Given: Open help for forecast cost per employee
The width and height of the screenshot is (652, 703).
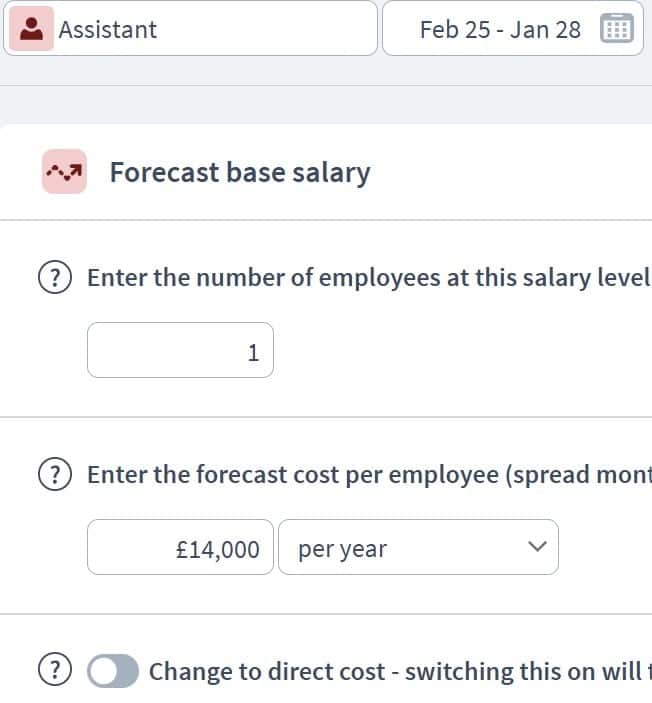Looking at the screenshot, I should coord(55,474).
